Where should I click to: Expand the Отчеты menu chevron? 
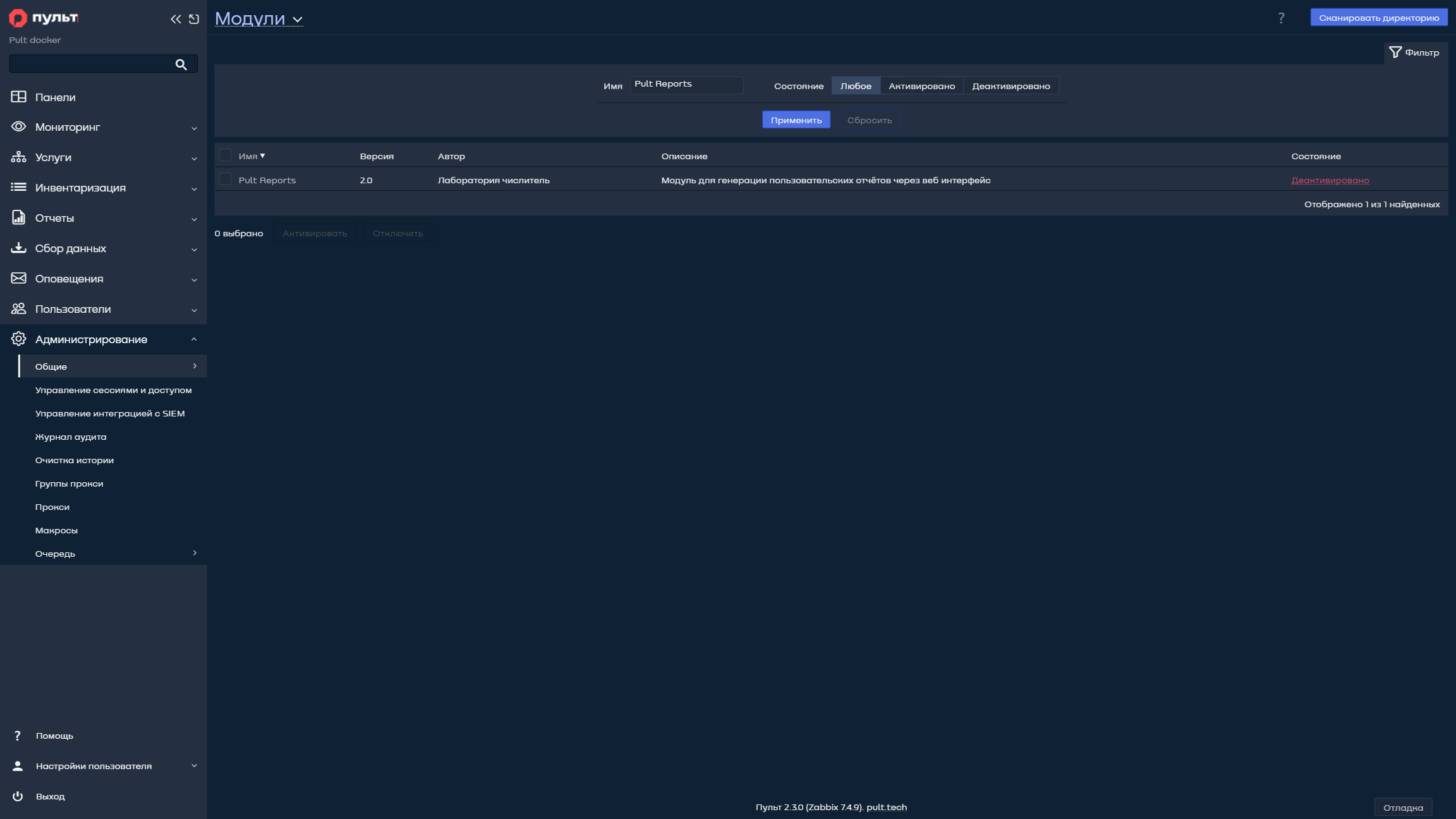pos(194,219)
